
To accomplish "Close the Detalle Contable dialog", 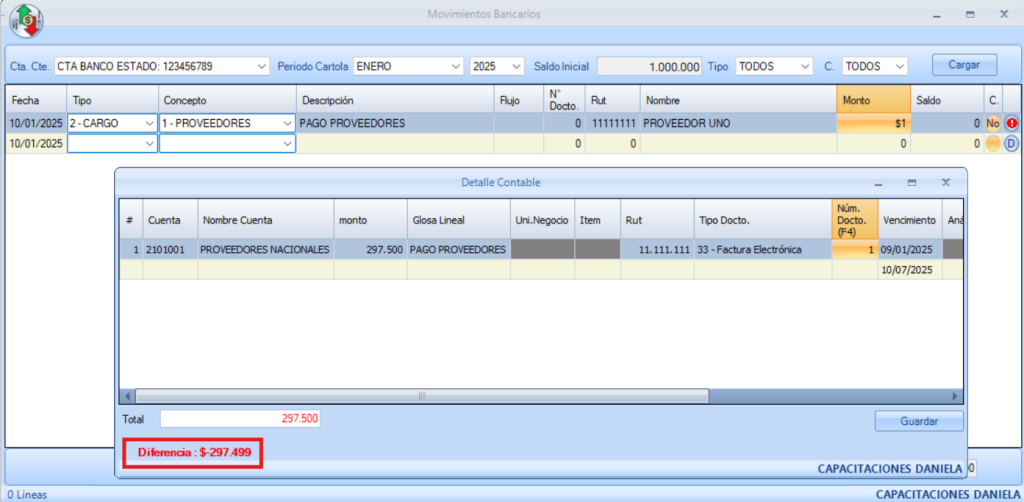I will [x=946, y=183].
